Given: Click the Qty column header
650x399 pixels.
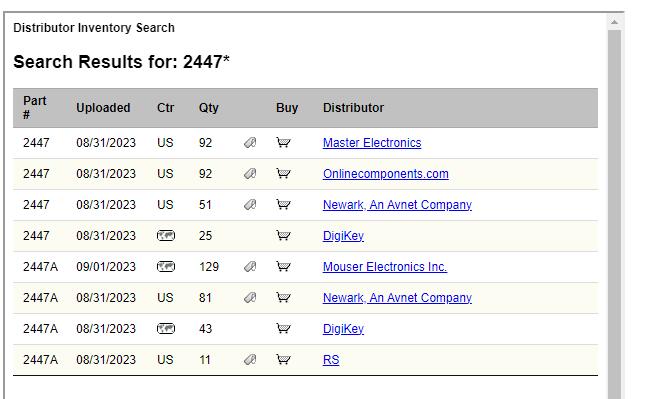Looking at the screenshot, I should coord(209,108).
